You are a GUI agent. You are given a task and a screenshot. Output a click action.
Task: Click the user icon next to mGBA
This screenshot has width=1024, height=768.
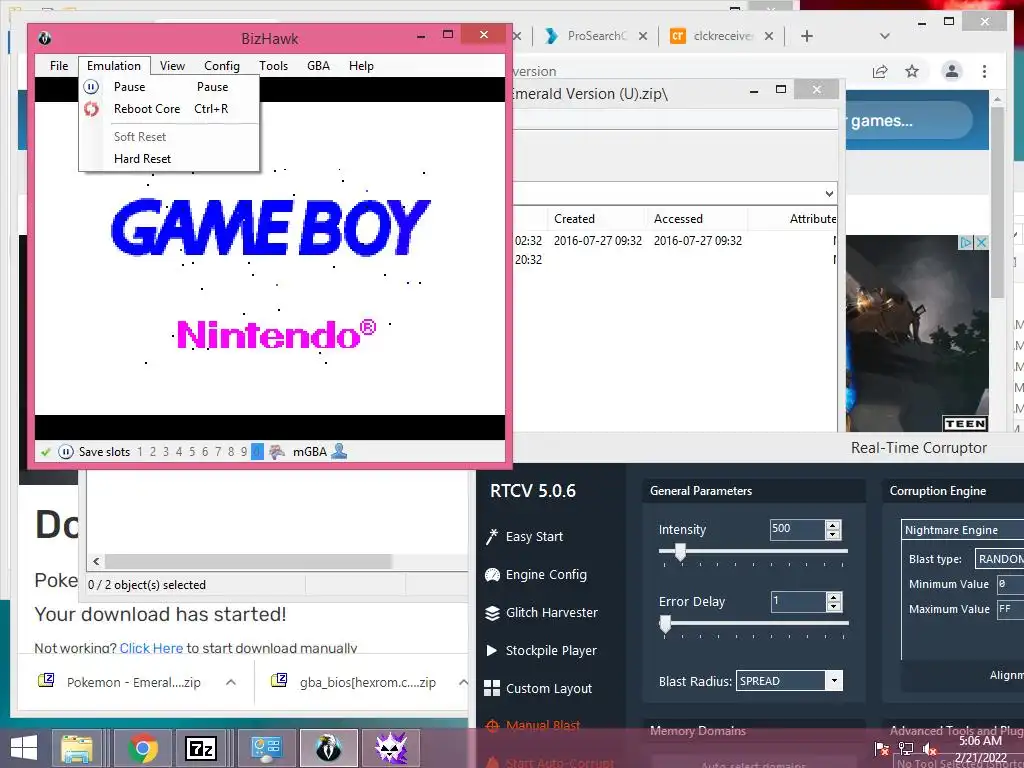click(339, 451)
